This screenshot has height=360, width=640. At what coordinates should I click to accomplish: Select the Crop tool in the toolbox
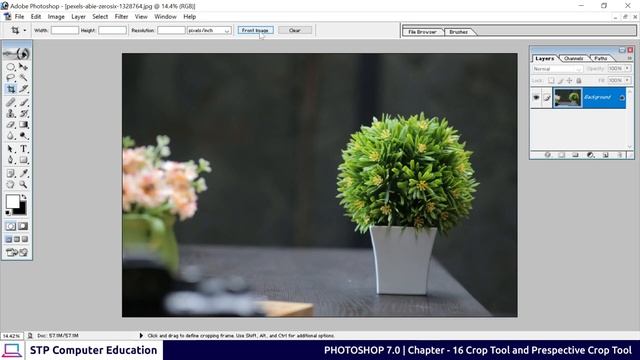click(11, 89)
